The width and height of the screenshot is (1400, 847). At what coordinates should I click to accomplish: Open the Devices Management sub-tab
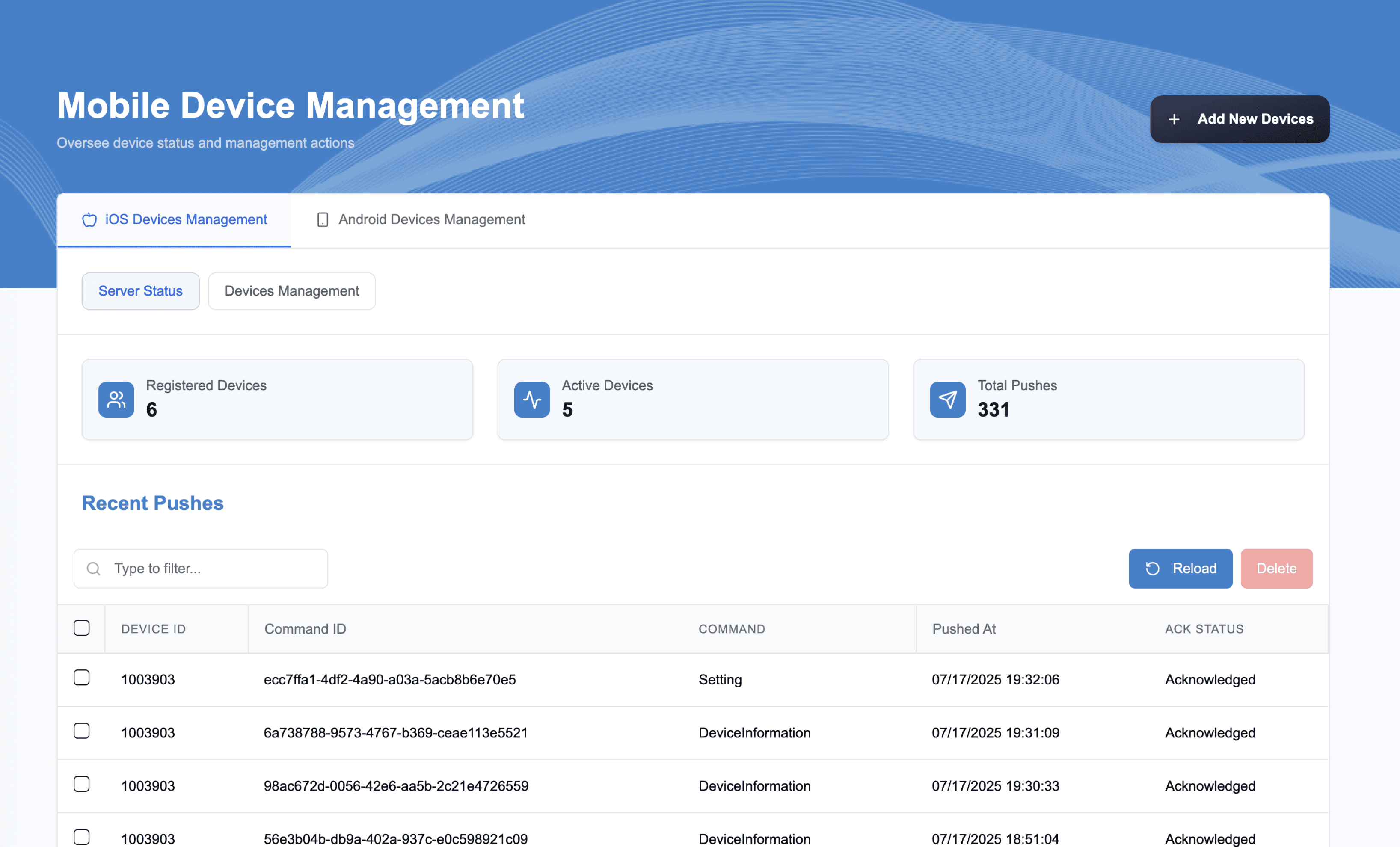[x=291, y=291]
